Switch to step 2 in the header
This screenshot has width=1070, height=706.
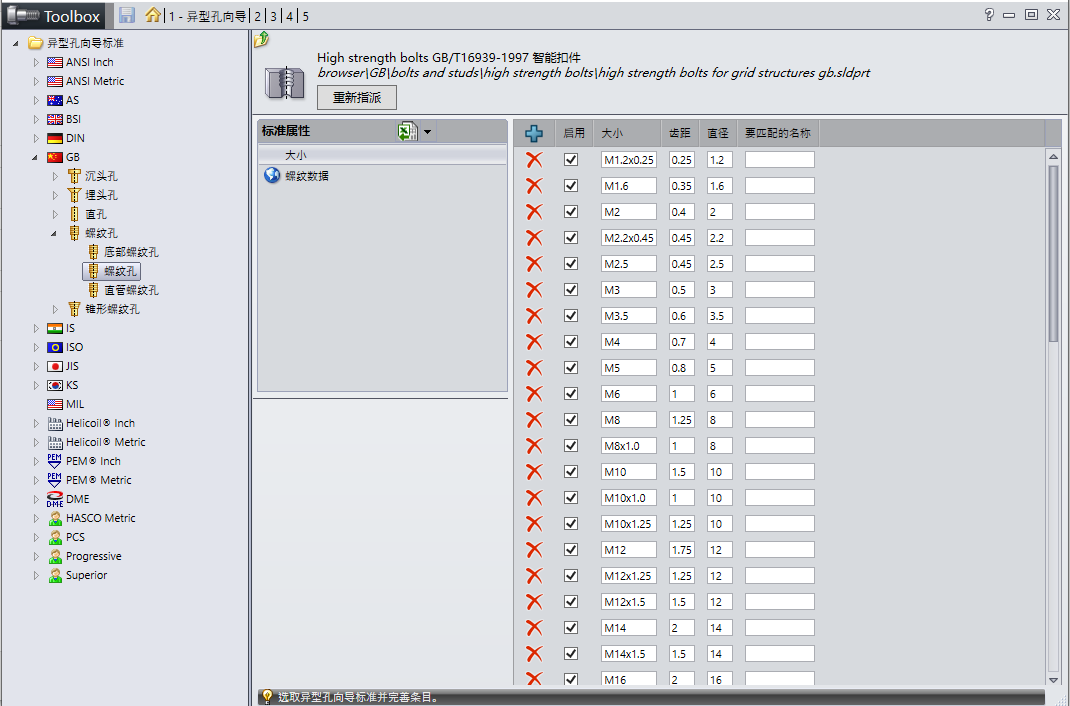(258, 16)
